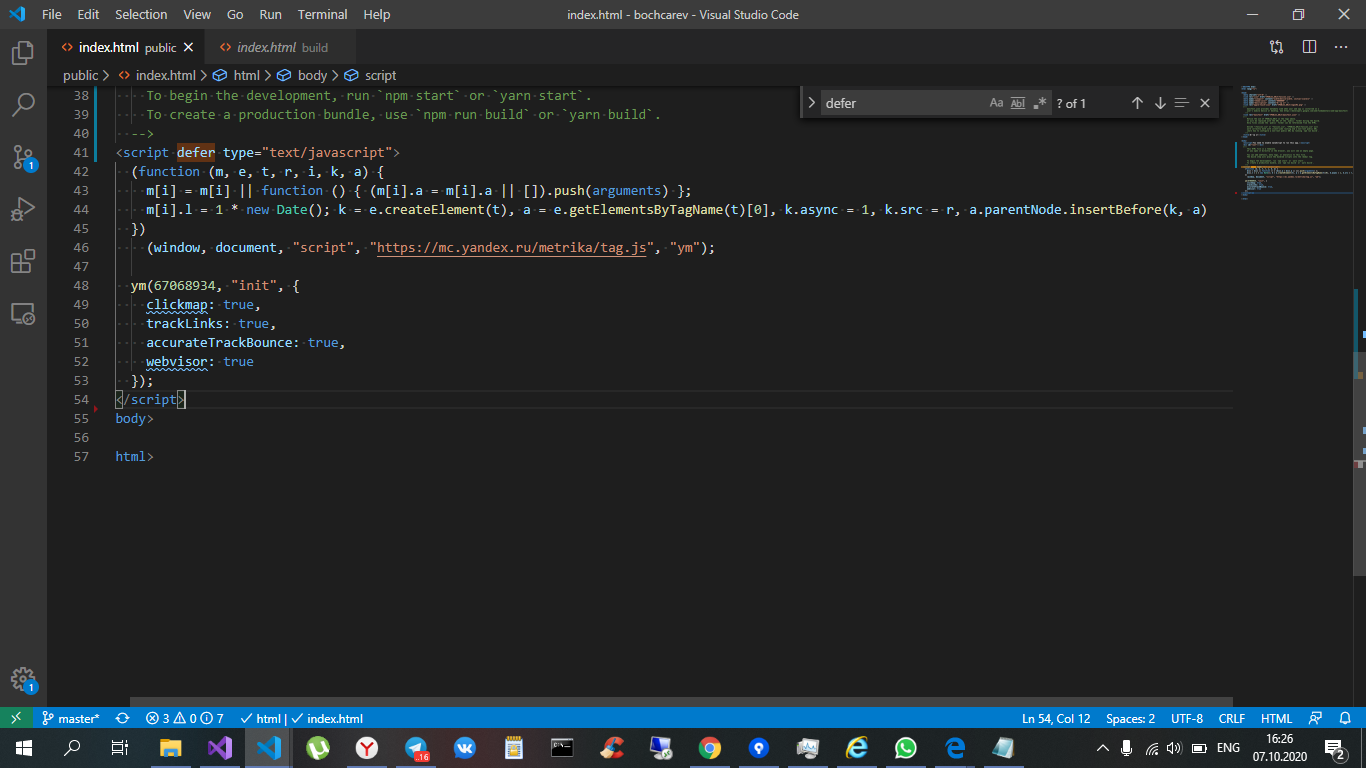Close the index.html public tab

[x=188, y=47]
